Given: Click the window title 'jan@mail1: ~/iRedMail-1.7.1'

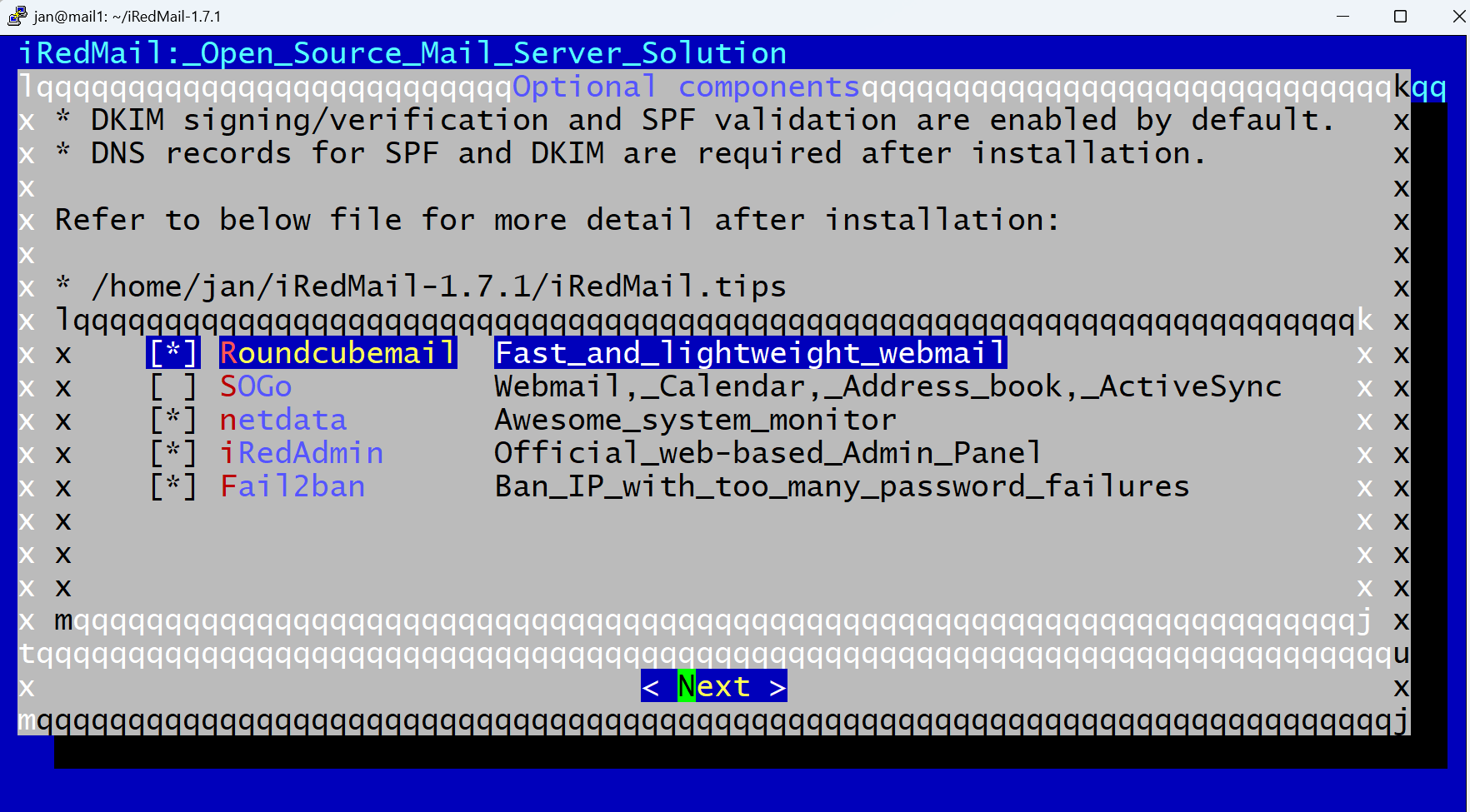Looking at the screenshot, I should [x=127, y=17].
